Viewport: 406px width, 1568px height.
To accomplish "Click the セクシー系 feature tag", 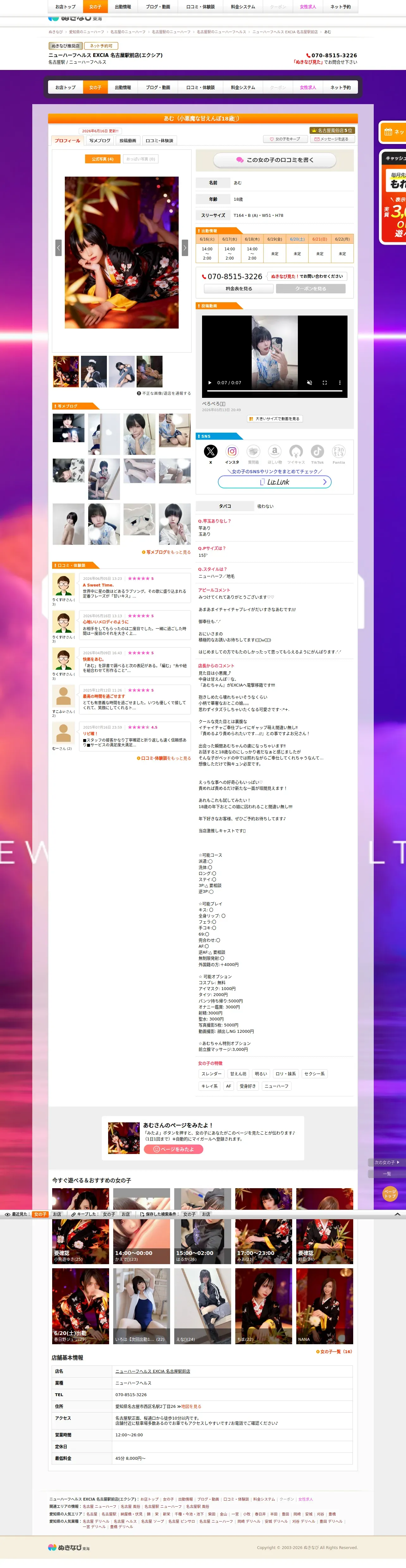I will 315,1074.
